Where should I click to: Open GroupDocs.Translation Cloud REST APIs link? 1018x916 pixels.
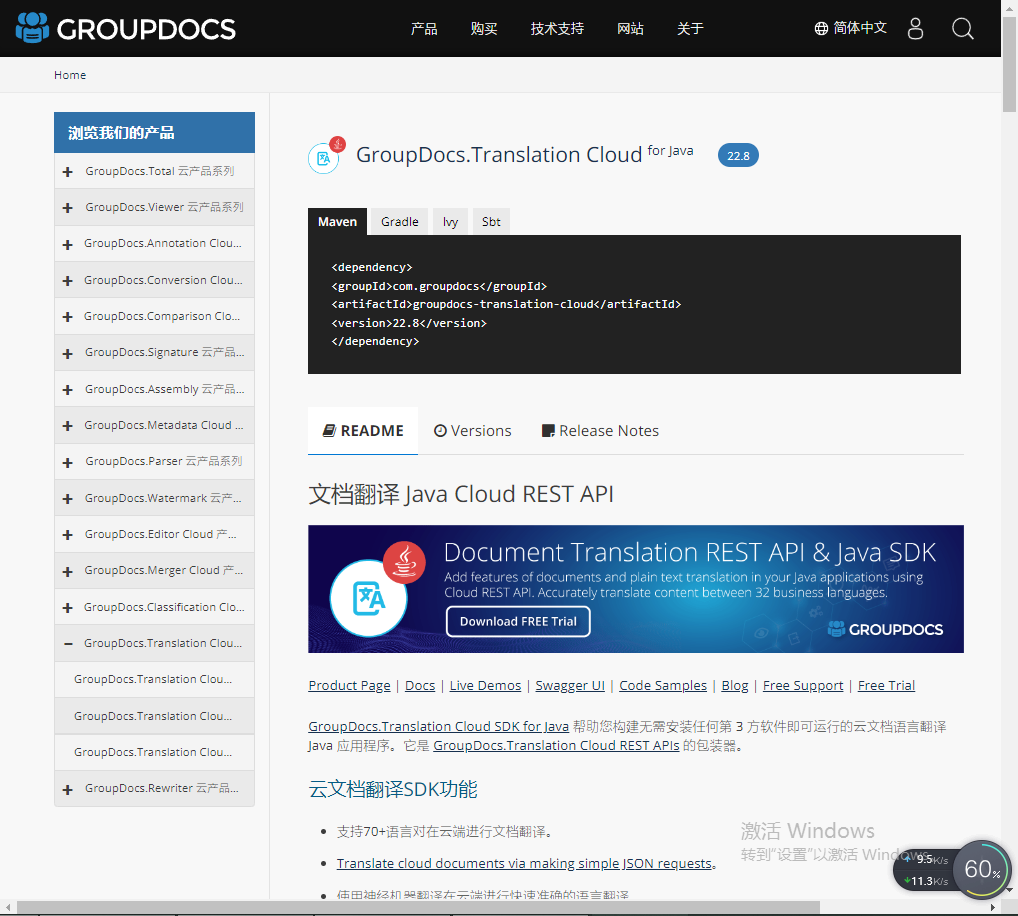click(556, 745)
